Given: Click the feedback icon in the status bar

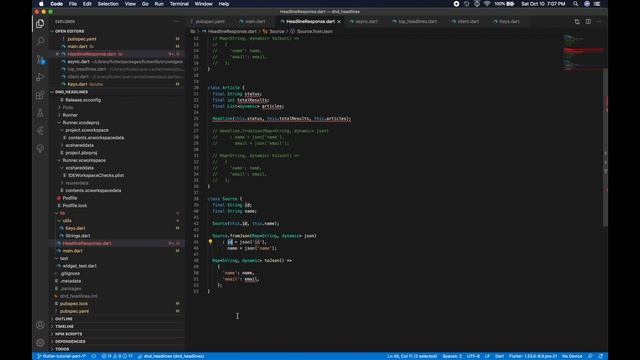Looking at the screenshot, I should point(590,356).
